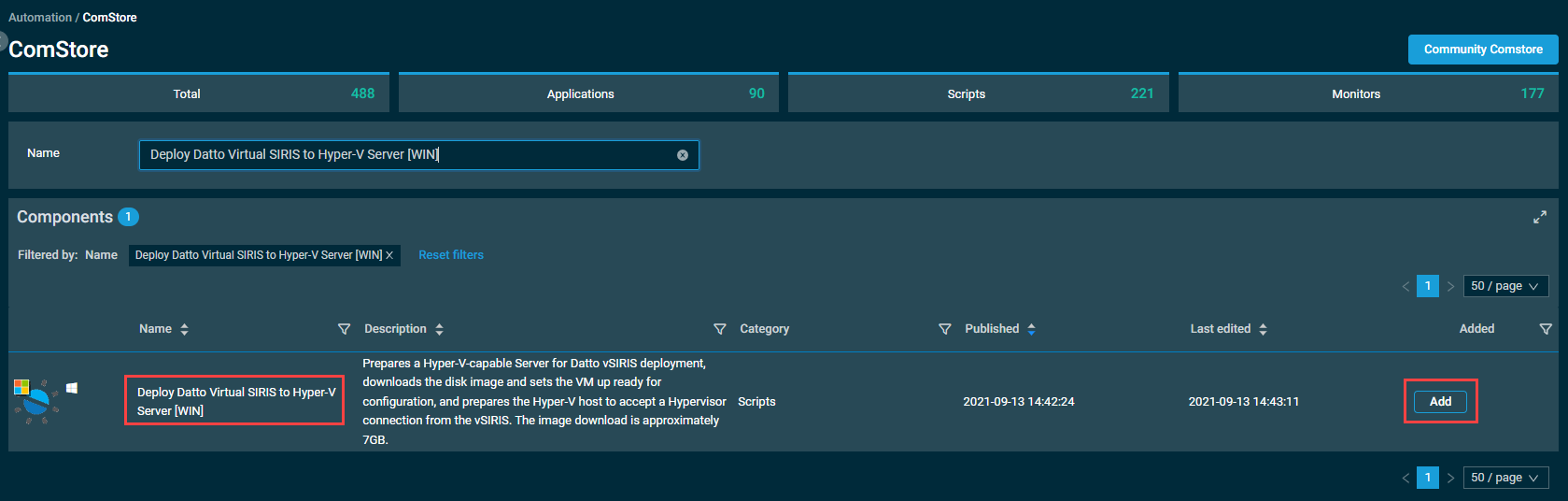Viewport: 1568px width, 501px height.
Task: Sort the Description column
Action: click(x=440, y=329)
